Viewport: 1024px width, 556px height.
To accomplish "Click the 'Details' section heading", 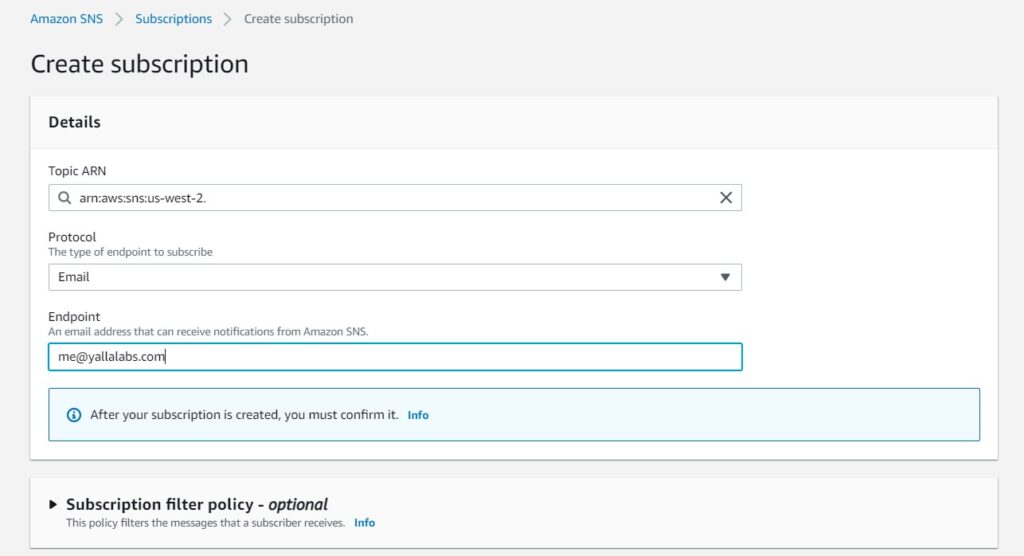I will [x=74, y=122].
